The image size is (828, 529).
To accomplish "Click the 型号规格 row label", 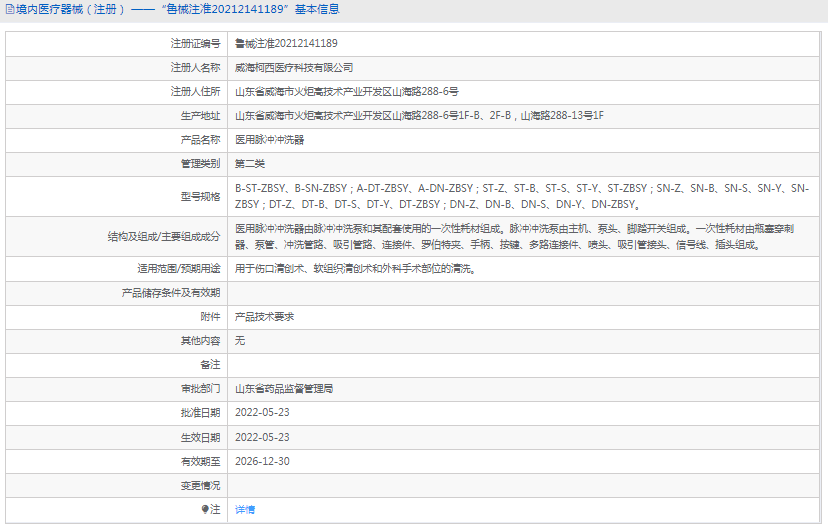I will click(x=201, y=196).
